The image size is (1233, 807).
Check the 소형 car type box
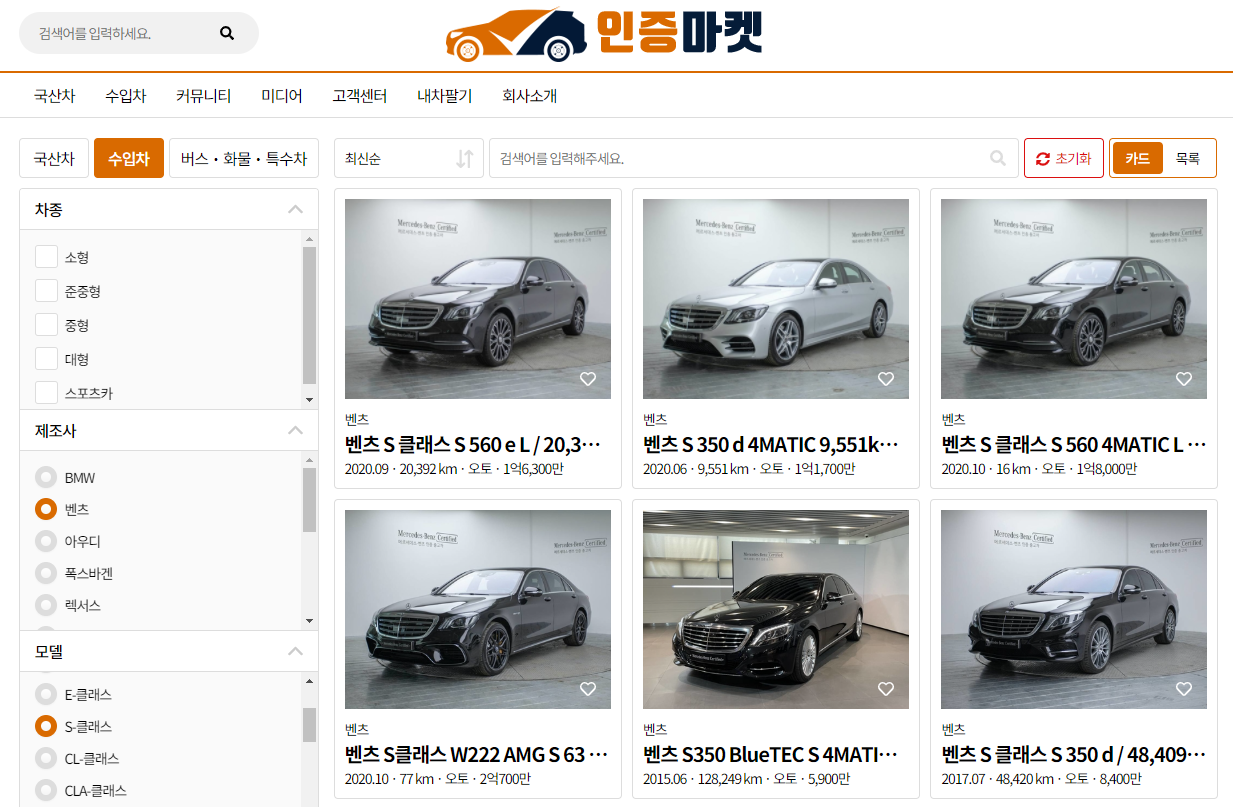[x=46, y=257]
